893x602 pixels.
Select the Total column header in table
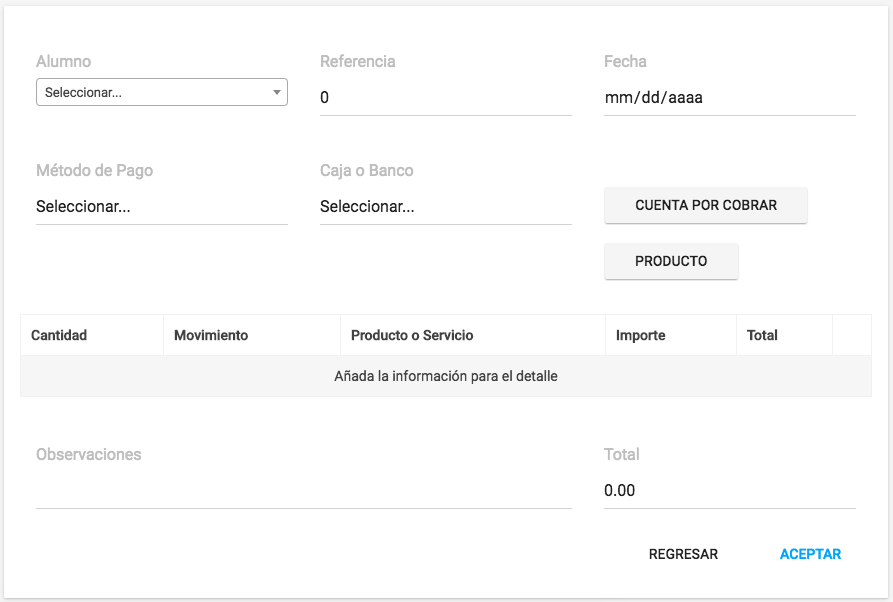pyautogui.click(x=762, y=335)
